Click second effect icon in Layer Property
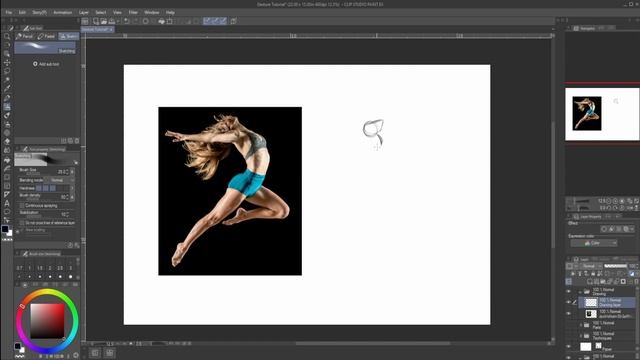Viewport: 640px width, 360px height. click(611, 229)
